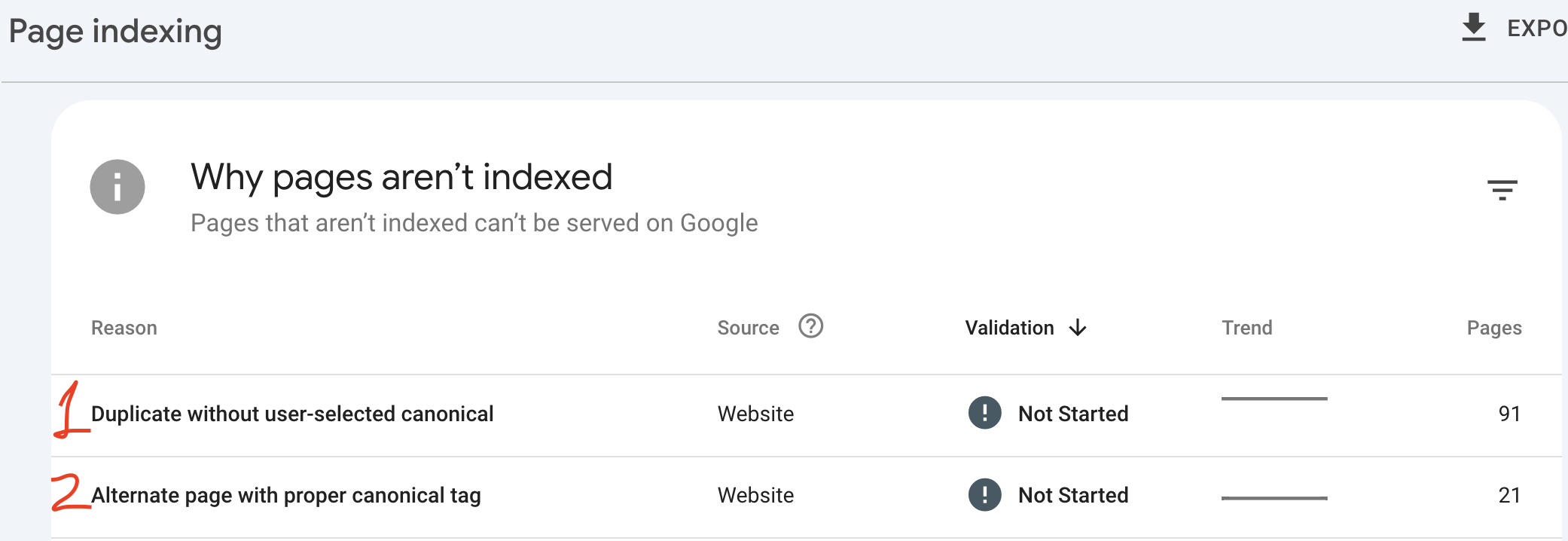Sort by the Reason column header
Image resolution: width=1568 pixels, height=541 pixels.
pos(124,328)
